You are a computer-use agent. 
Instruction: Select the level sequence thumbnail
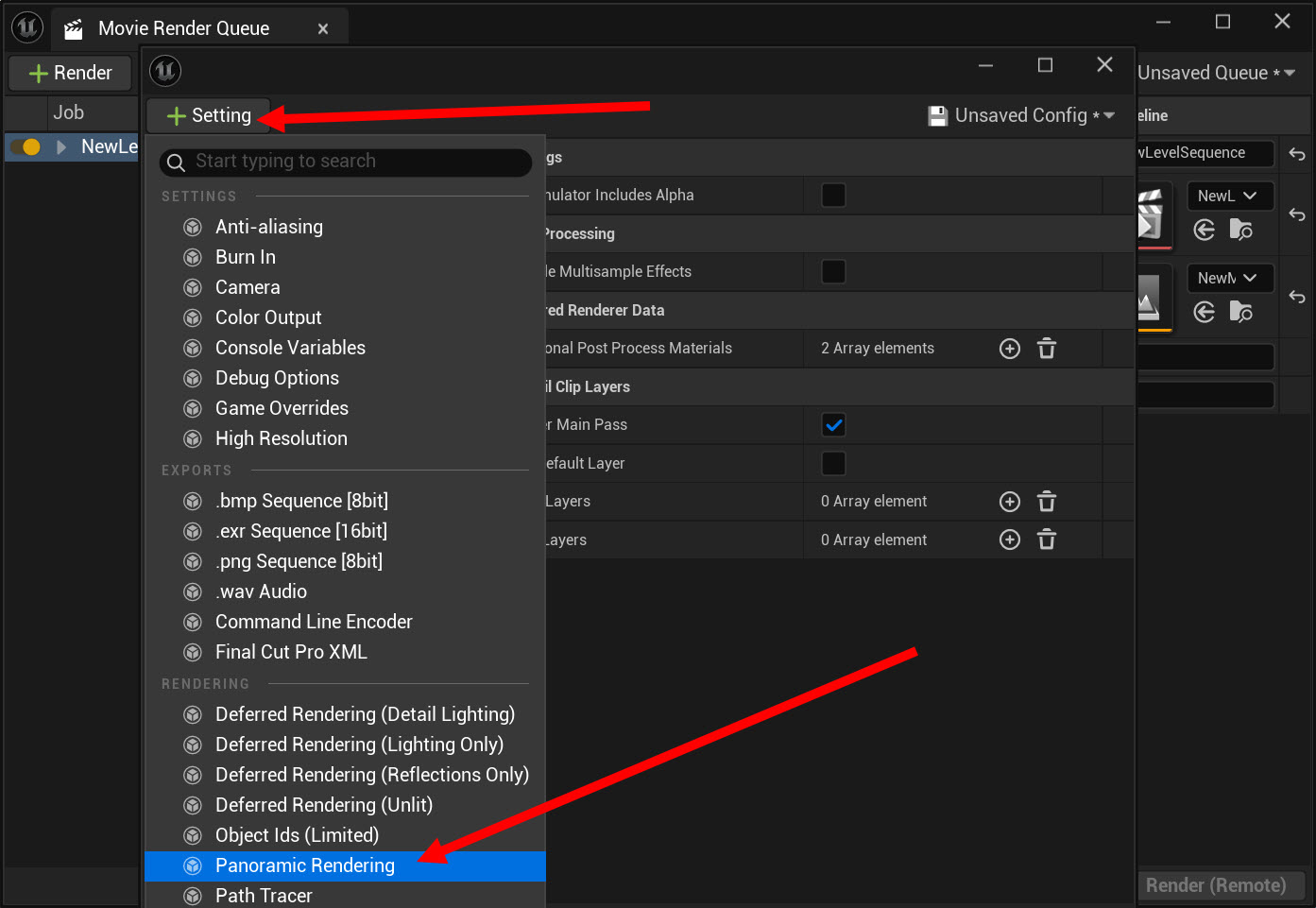pyautogui.click(x=1153, y=216)
